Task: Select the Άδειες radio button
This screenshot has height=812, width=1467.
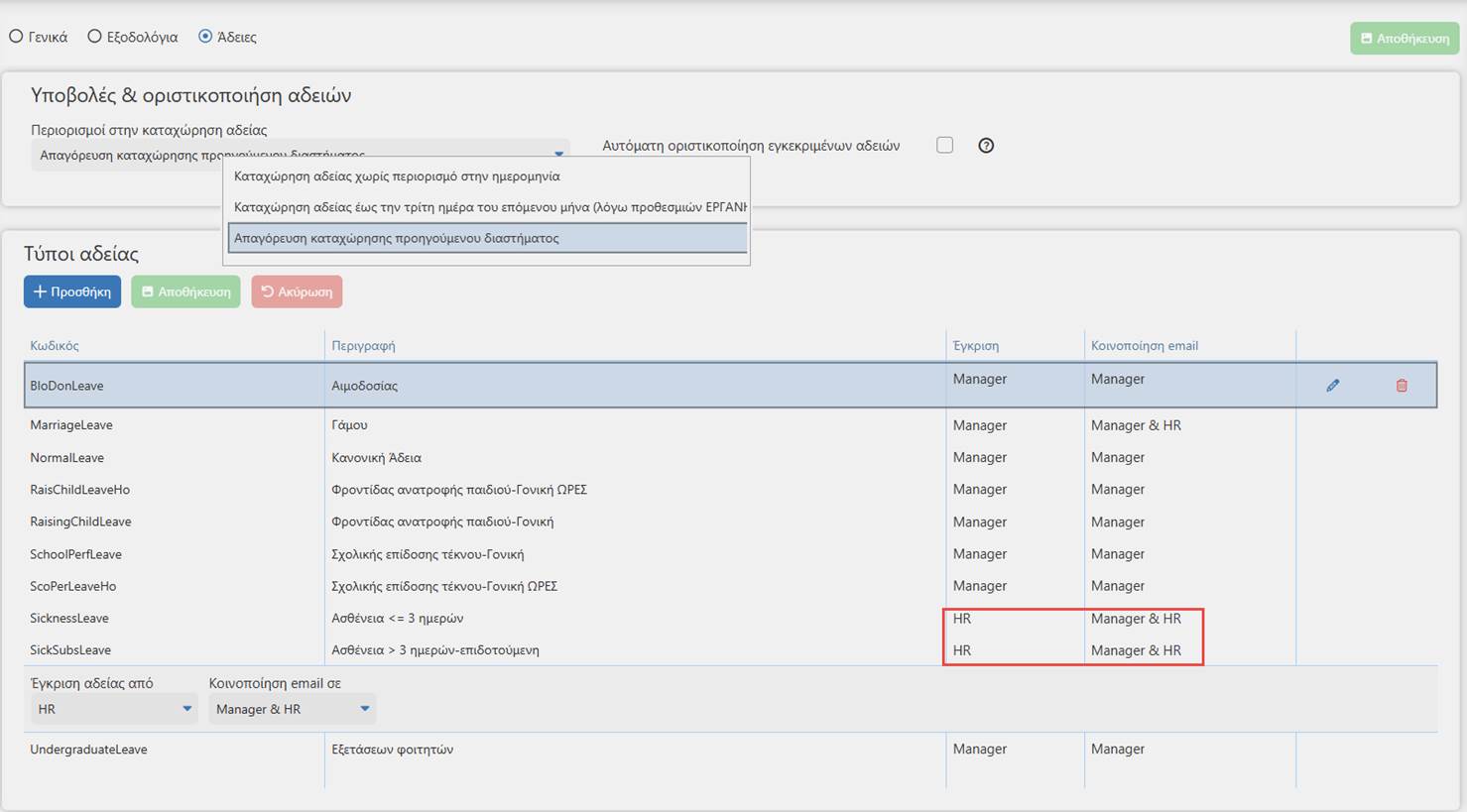Action: pos(205,37)
